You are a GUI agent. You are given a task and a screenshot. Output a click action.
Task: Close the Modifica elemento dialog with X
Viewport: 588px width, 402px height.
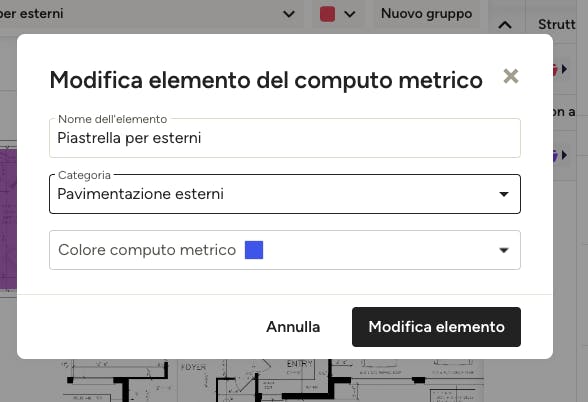pos(511,76)
